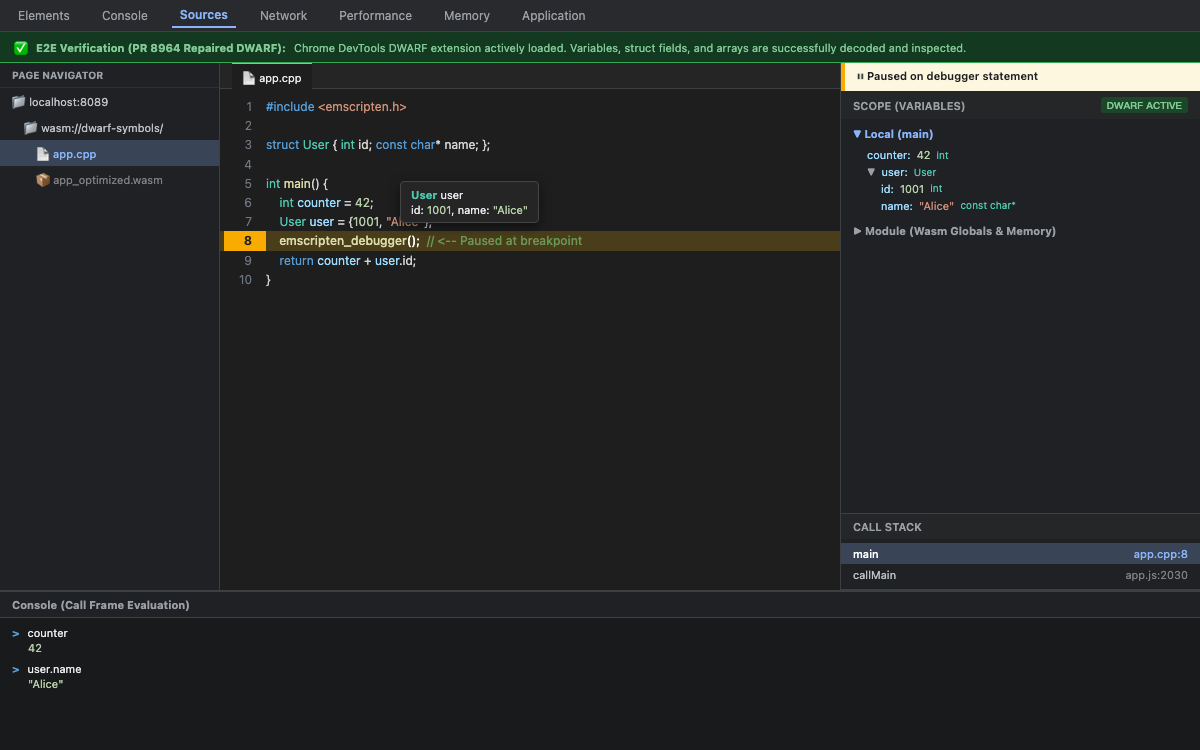
Task: Click the 'return counter + user.id;' line
Action: (347, 261)
